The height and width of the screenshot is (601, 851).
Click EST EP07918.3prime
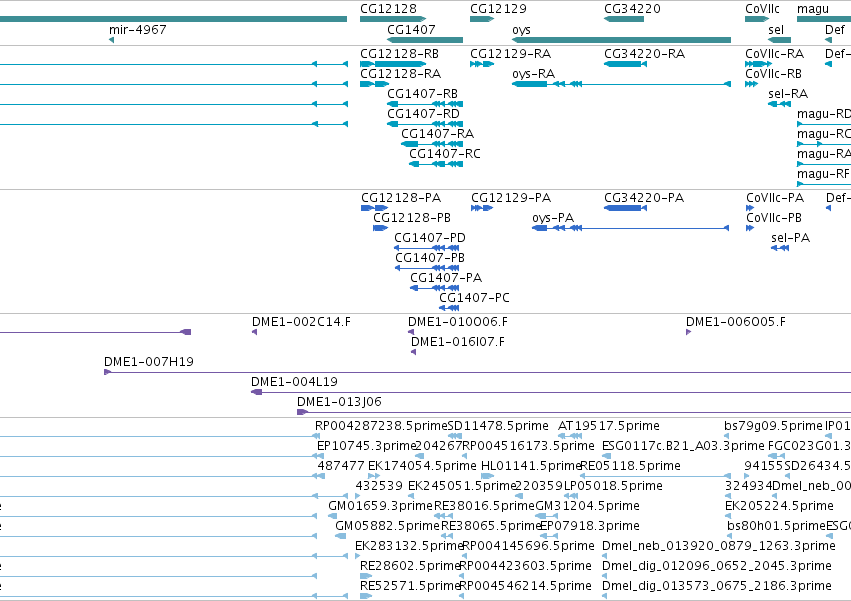[x=549, y=536]
